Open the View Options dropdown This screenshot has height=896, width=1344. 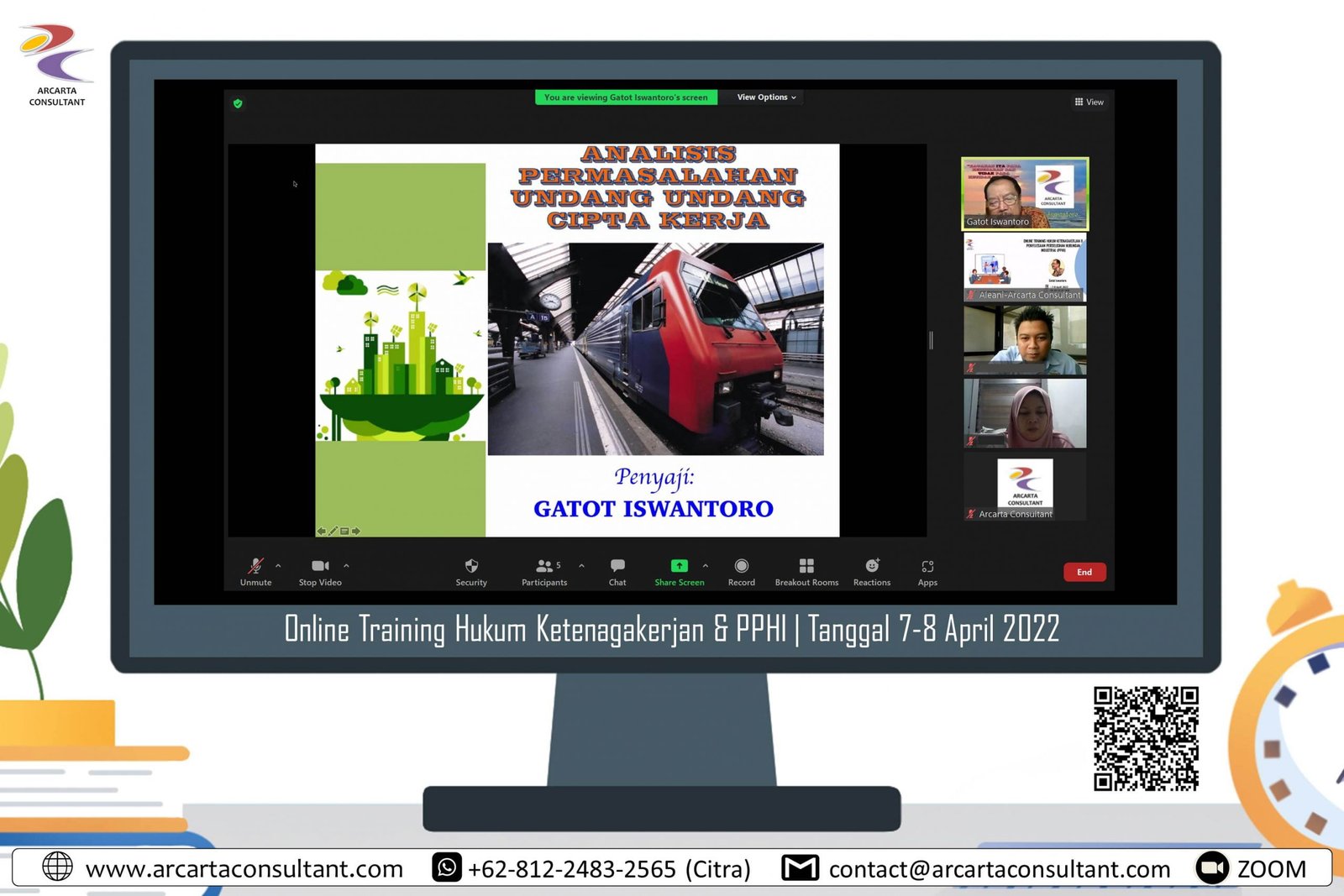click(x=766, y=97)
